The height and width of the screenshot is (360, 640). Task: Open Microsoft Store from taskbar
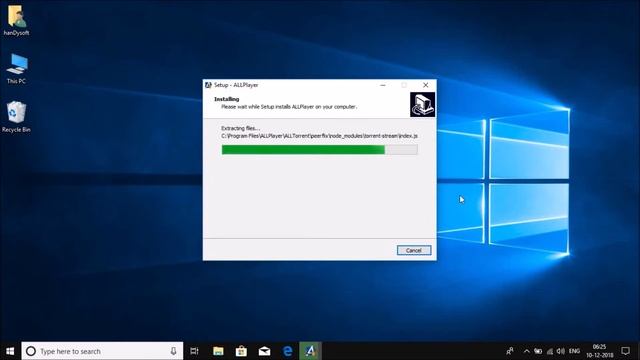[x=241, y=351]
